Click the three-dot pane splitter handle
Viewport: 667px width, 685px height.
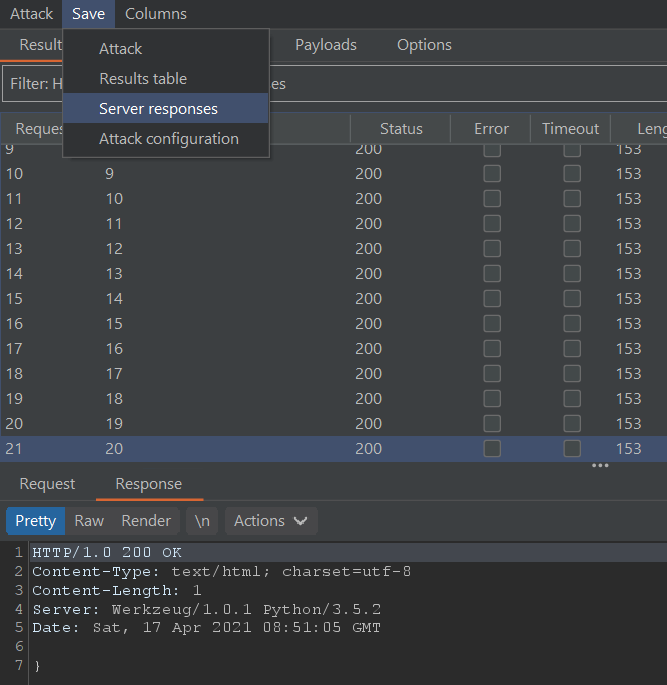click(x=600, y=466)
